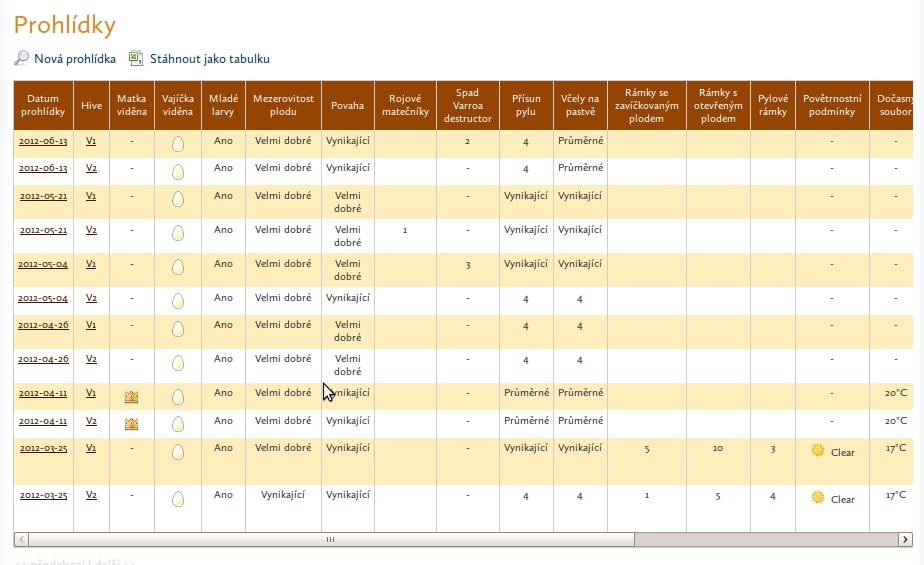Open inspection 2012-05-04 for hive V1
Viewport: 924px width, 565px height.
point(43,265)
